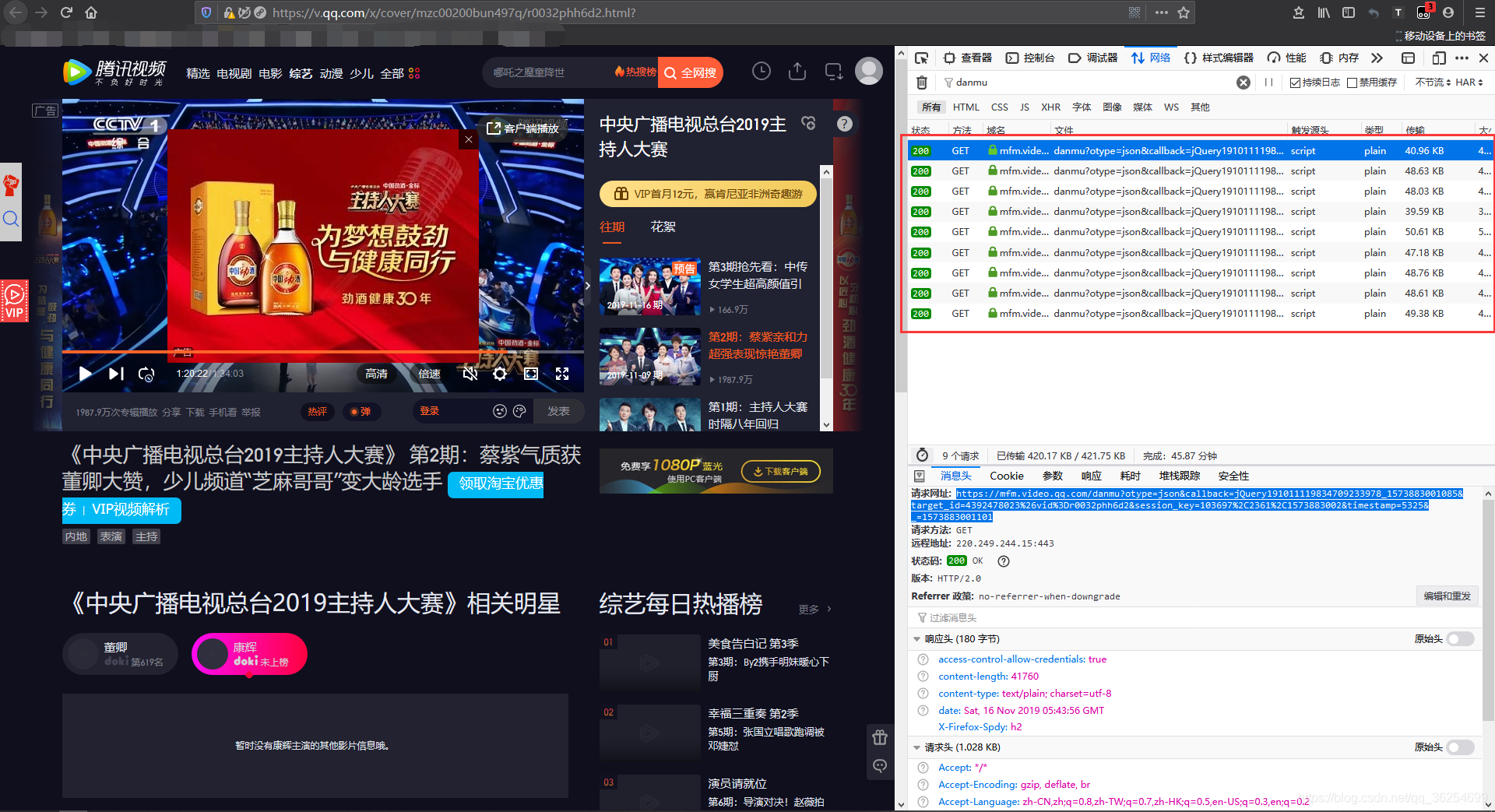Image resolution: width=1495 pixels, height=812 pixels.
Task: Switch to 花絮 tab in episode list
Action: pos(663,227)
